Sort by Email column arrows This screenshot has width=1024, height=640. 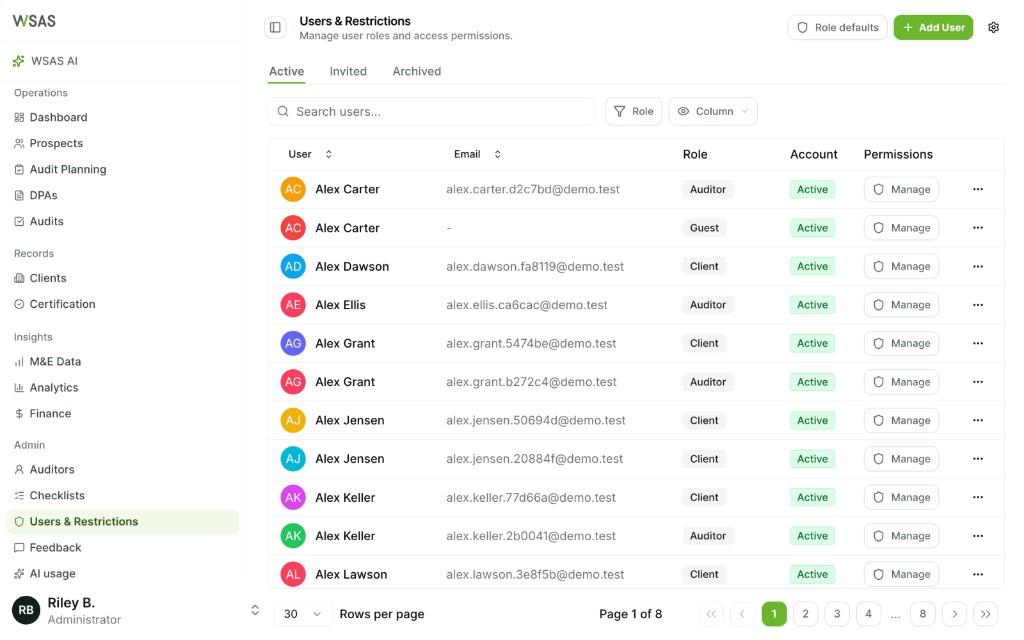point(498,154)
